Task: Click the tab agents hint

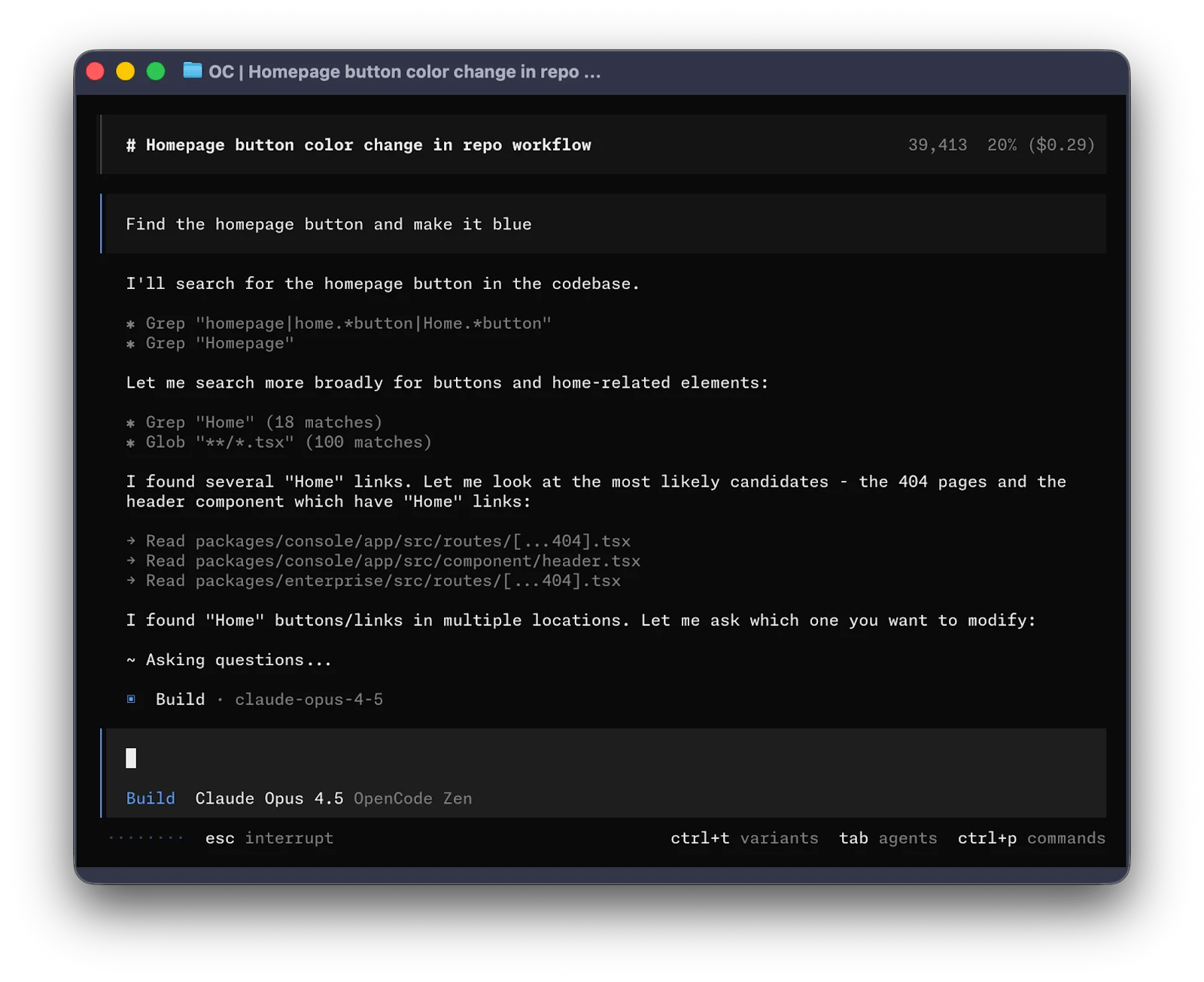Action: coord(888,838)
